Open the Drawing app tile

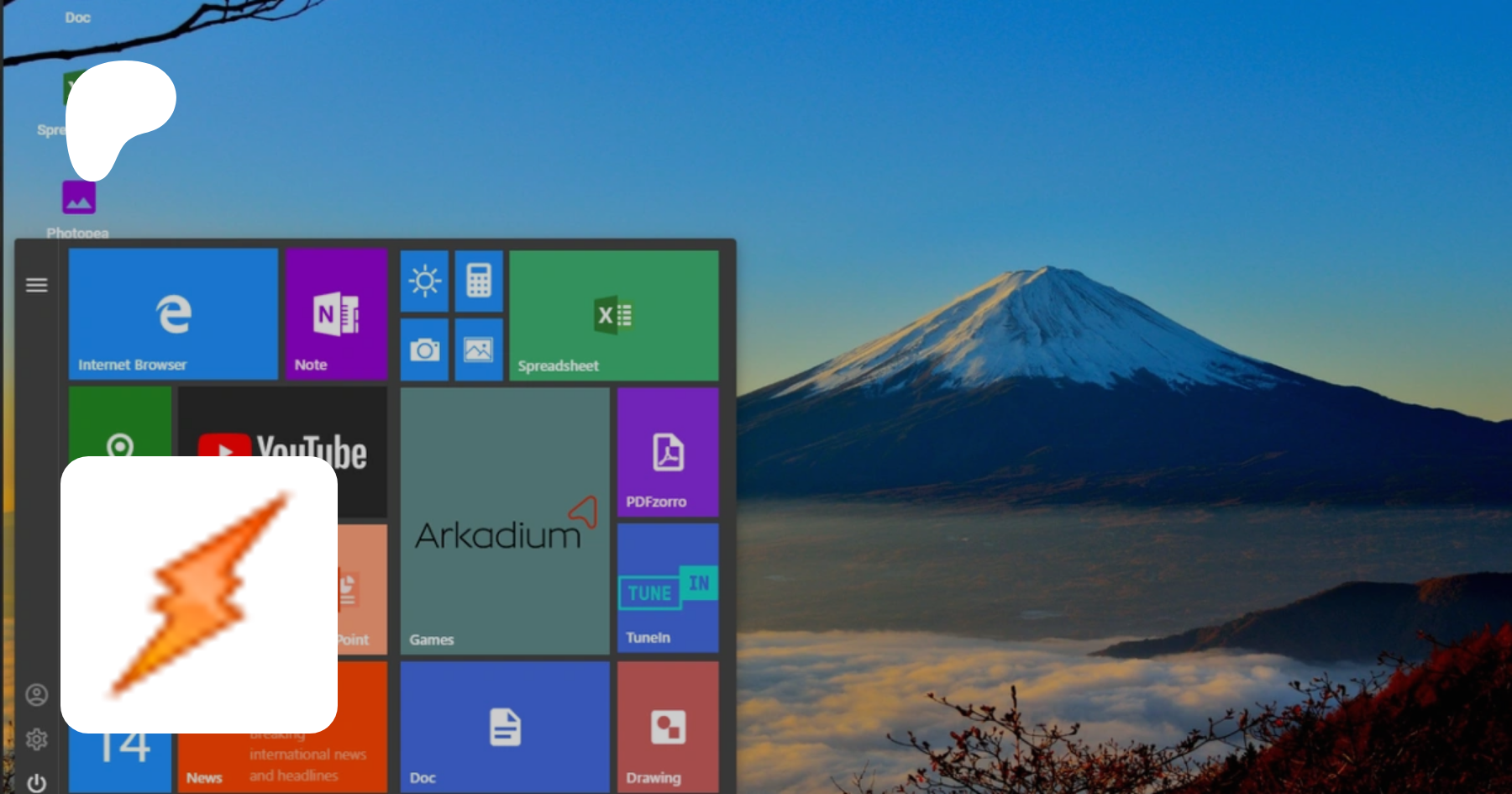click(668, 727)
